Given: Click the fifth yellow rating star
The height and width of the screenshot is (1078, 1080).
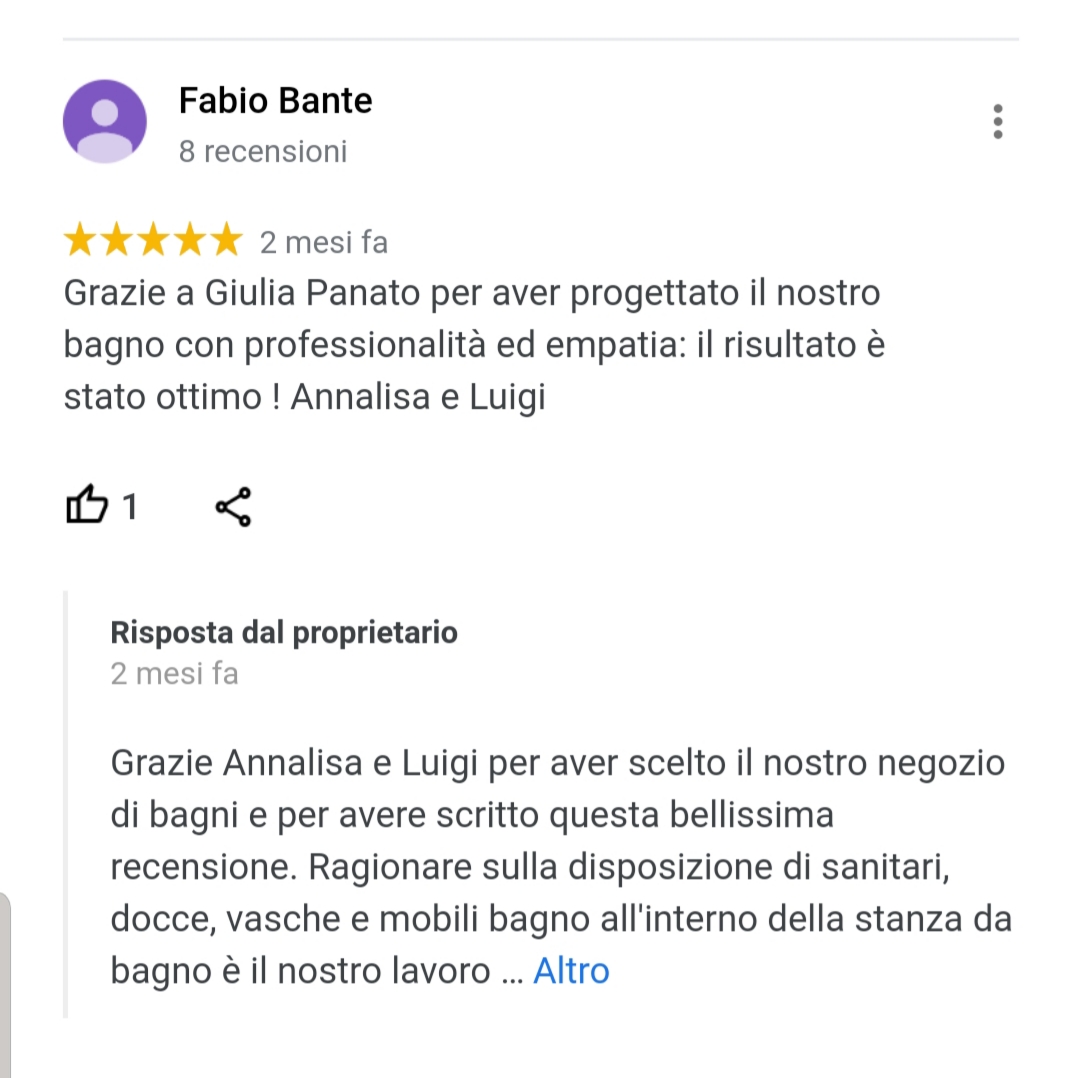Looking at the screenshot, I should coord(226,240).
